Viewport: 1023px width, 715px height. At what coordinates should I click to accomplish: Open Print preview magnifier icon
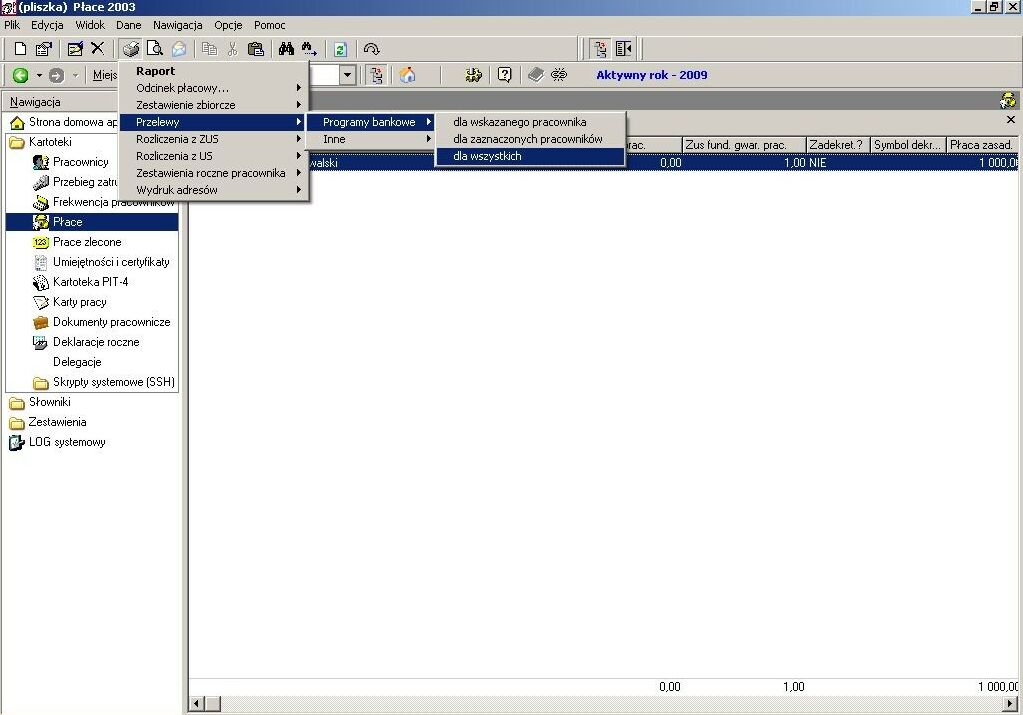[155, 49]
